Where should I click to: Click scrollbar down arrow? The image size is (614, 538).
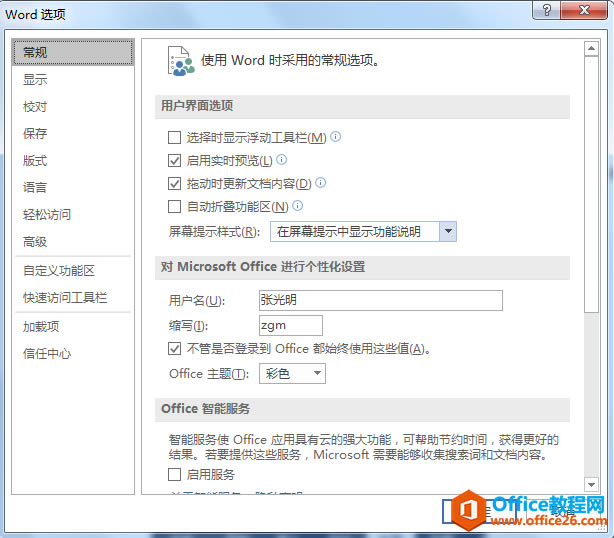(x=591, y=484)
